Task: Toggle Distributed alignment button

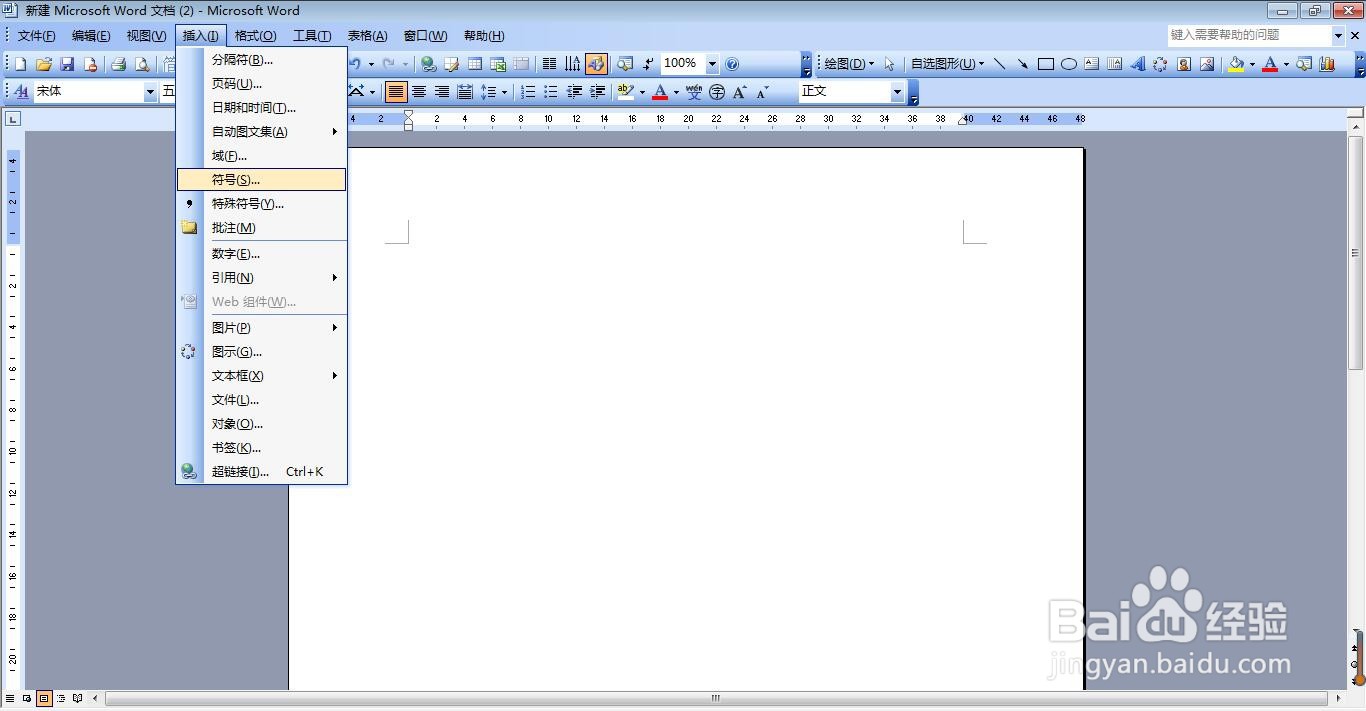Action: tap(465, 92)
